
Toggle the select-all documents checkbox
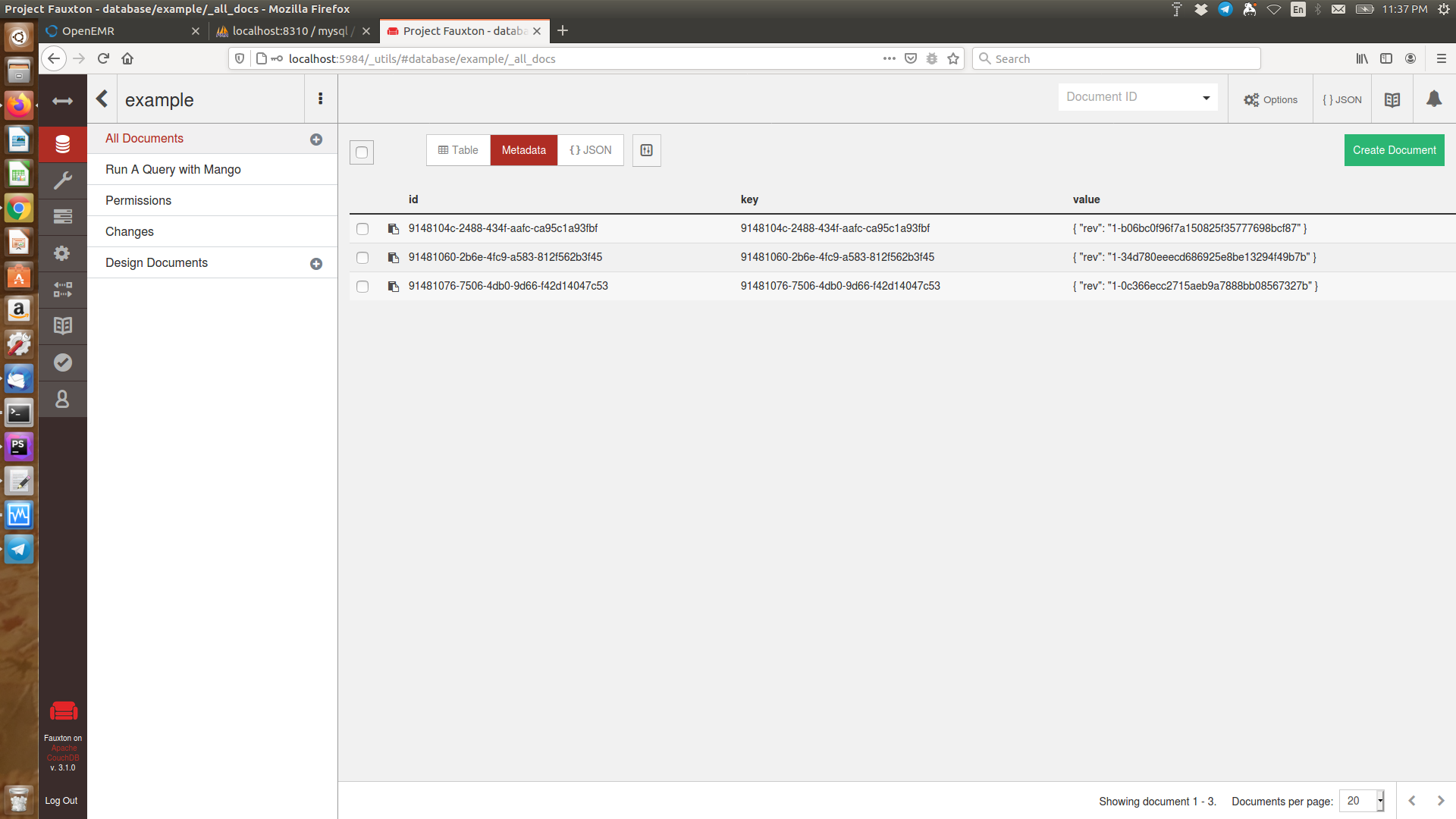(x=361, y=152)
